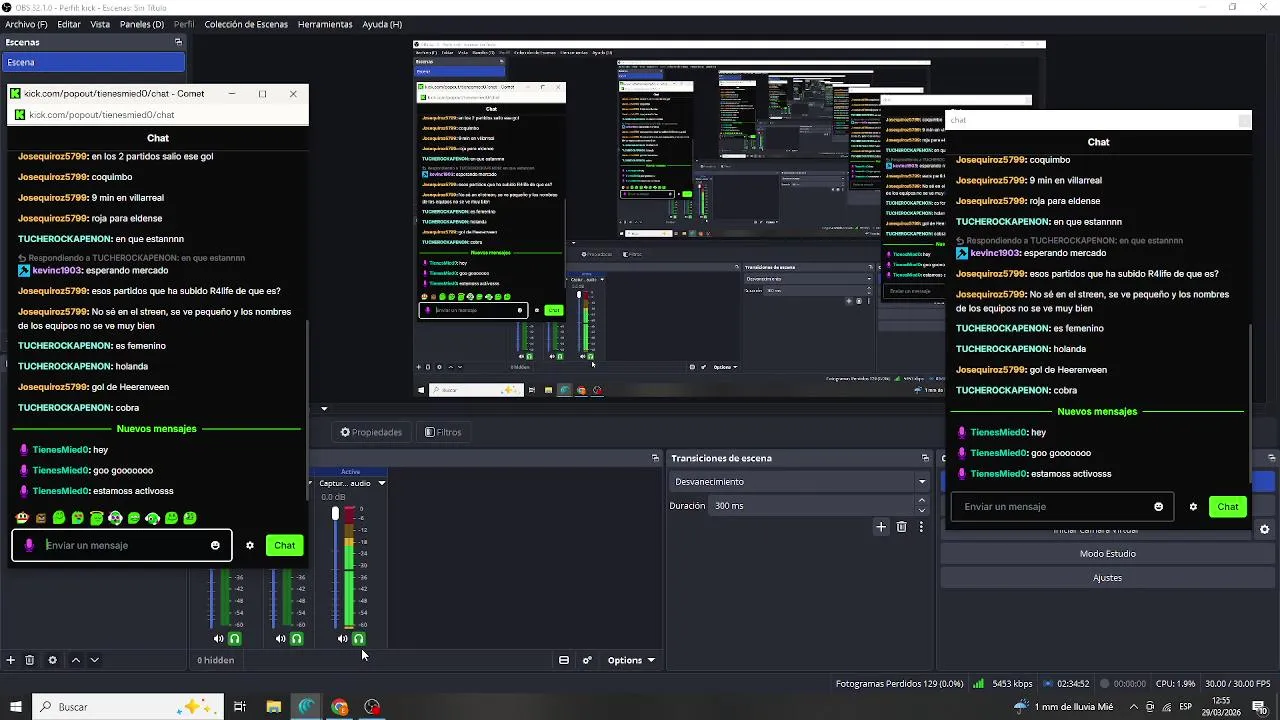Open advanced audio properties gears icon

coord(587,660)
